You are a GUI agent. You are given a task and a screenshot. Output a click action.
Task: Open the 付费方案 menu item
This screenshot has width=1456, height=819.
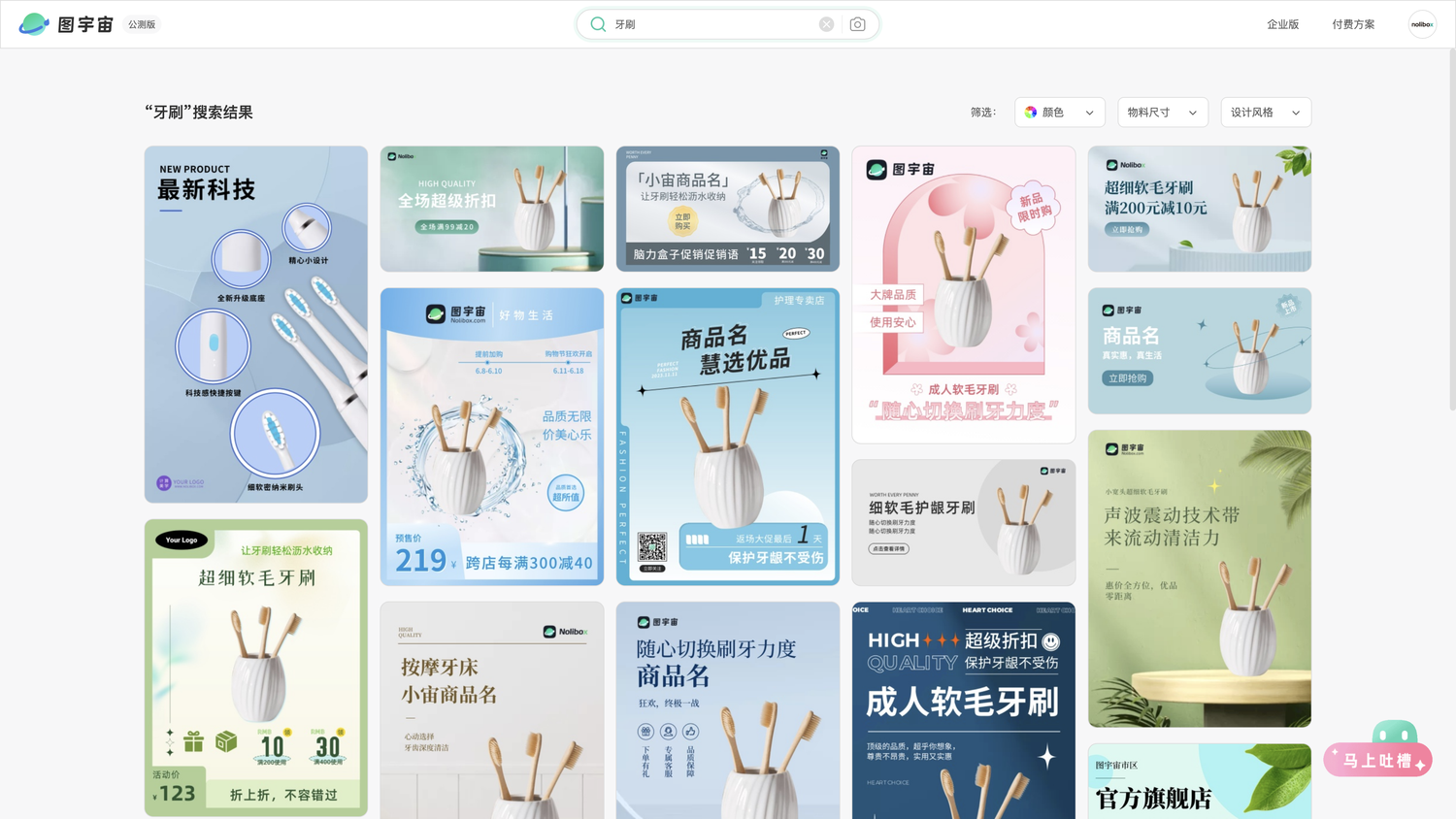(x=1353, y=24)
